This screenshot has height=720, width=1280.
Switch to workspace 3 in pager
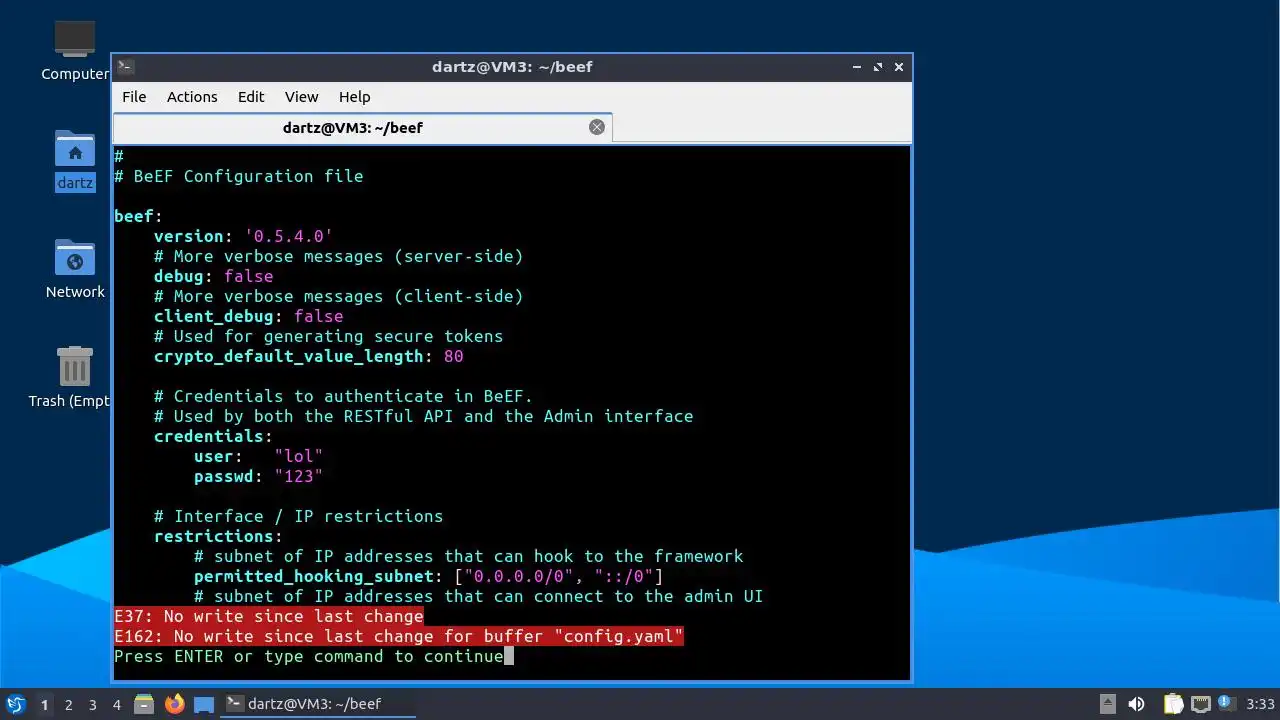coord(92,704)
